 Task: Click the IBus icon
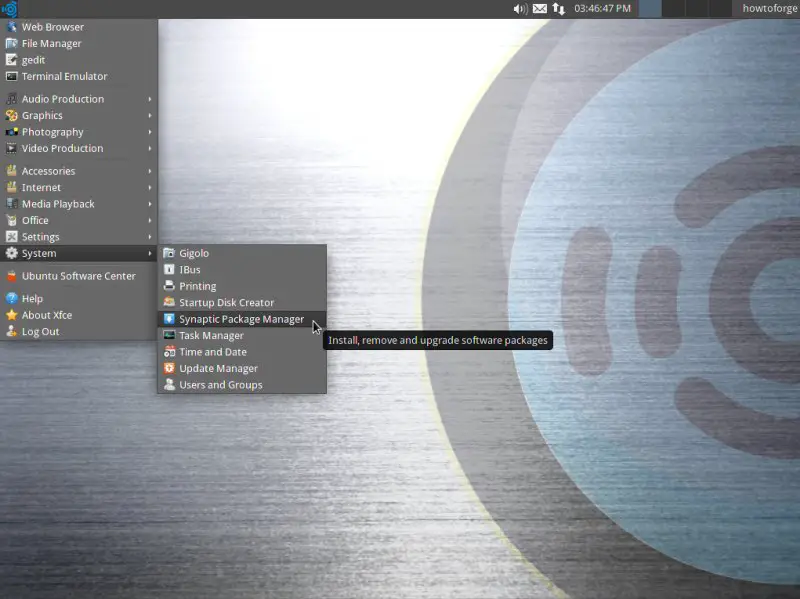[x=169, y=269]
